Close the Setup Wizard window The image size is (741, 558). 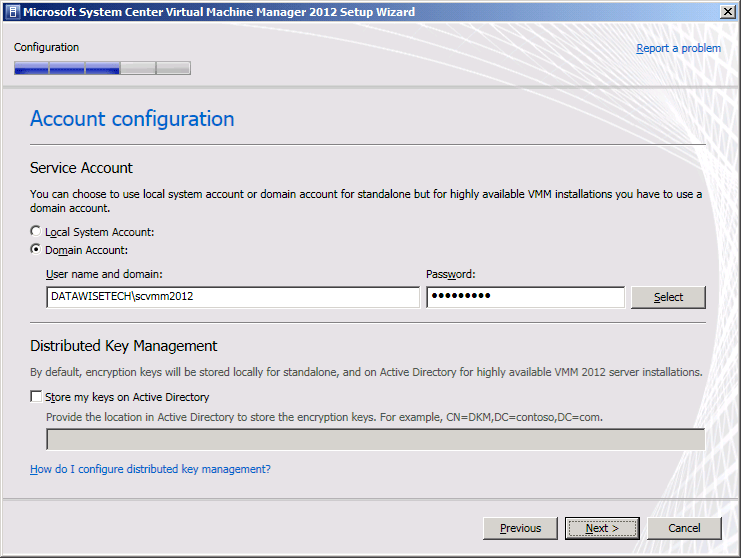[x=727, y=12]
